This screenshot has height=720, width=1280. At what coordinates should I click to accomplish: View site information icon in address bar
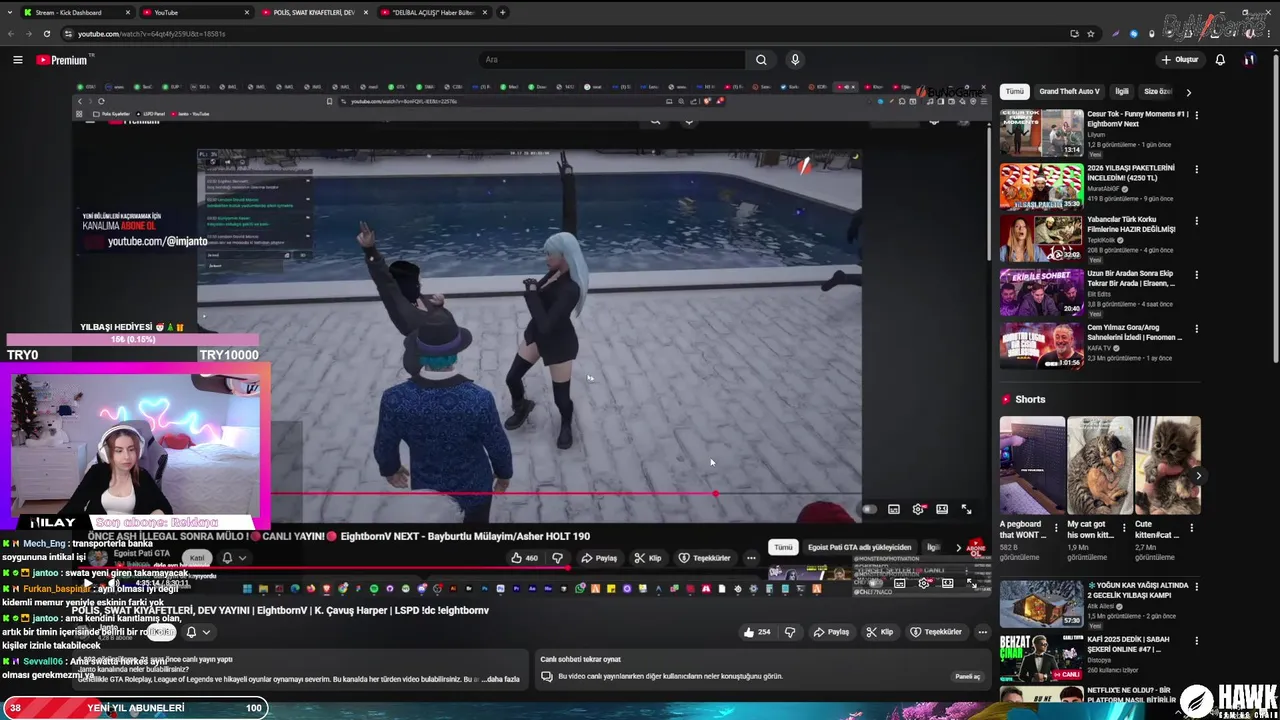68,33
